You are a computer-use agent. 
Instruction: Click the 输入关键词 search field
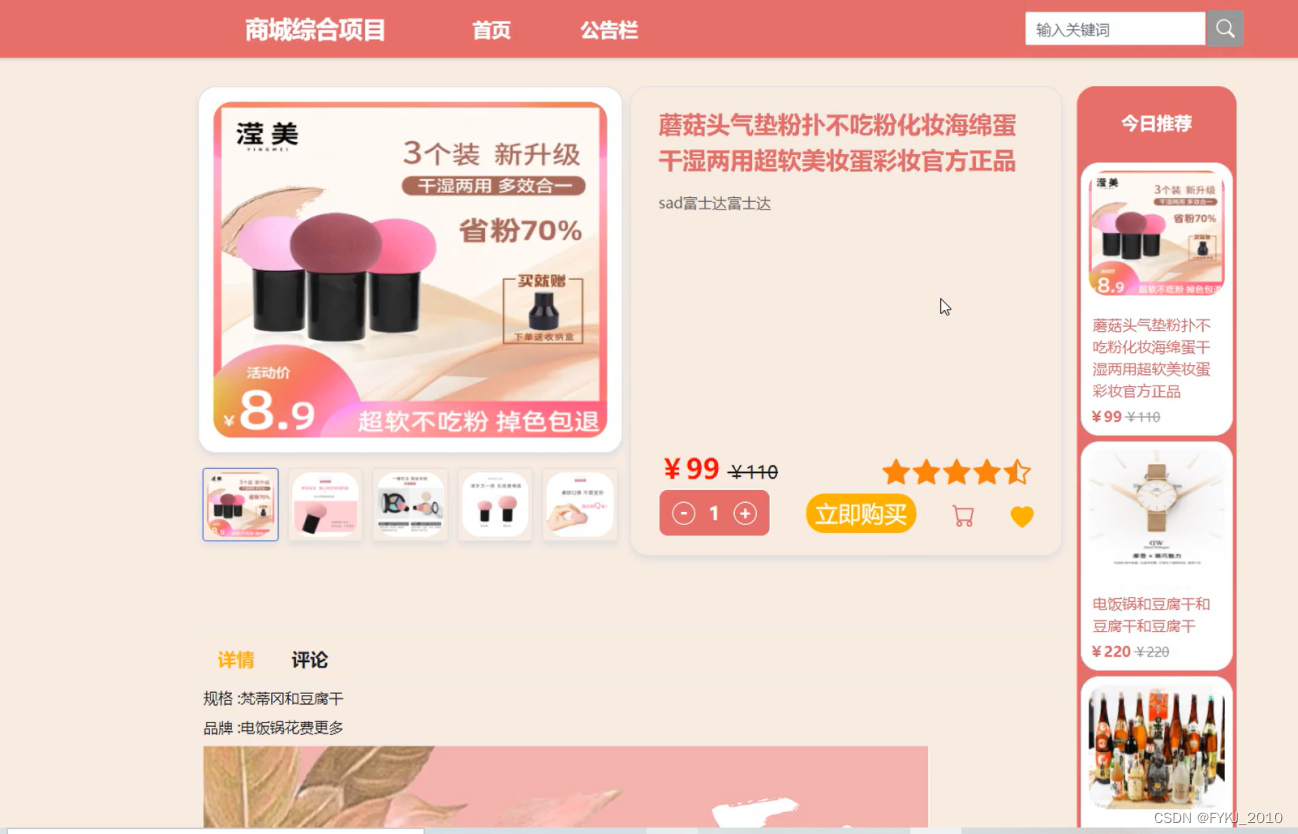pos(1115,29)
